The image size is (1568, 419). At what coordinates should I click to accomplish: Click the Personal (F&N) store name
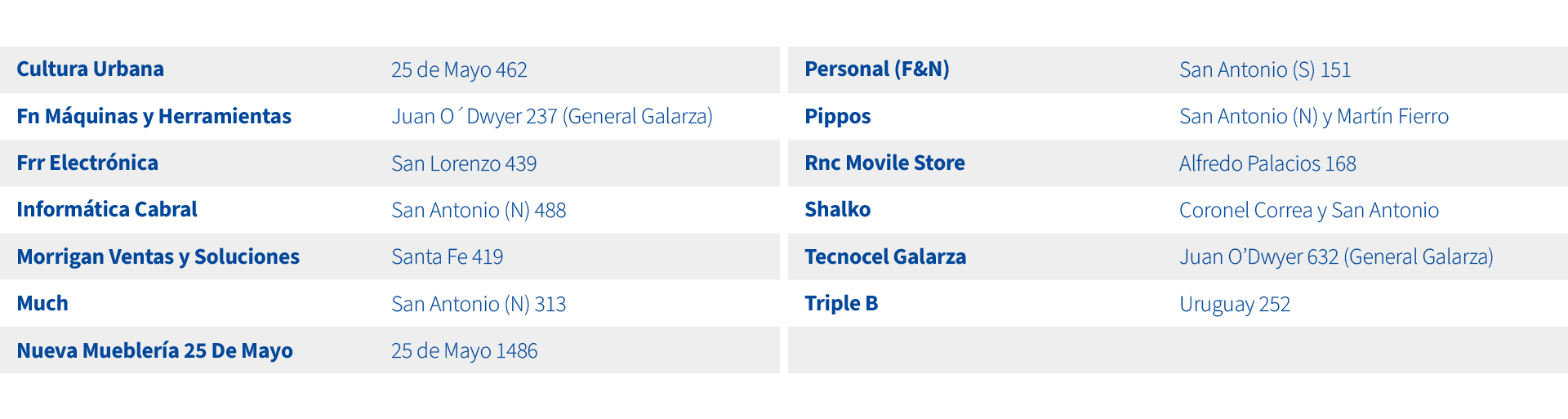876,69
